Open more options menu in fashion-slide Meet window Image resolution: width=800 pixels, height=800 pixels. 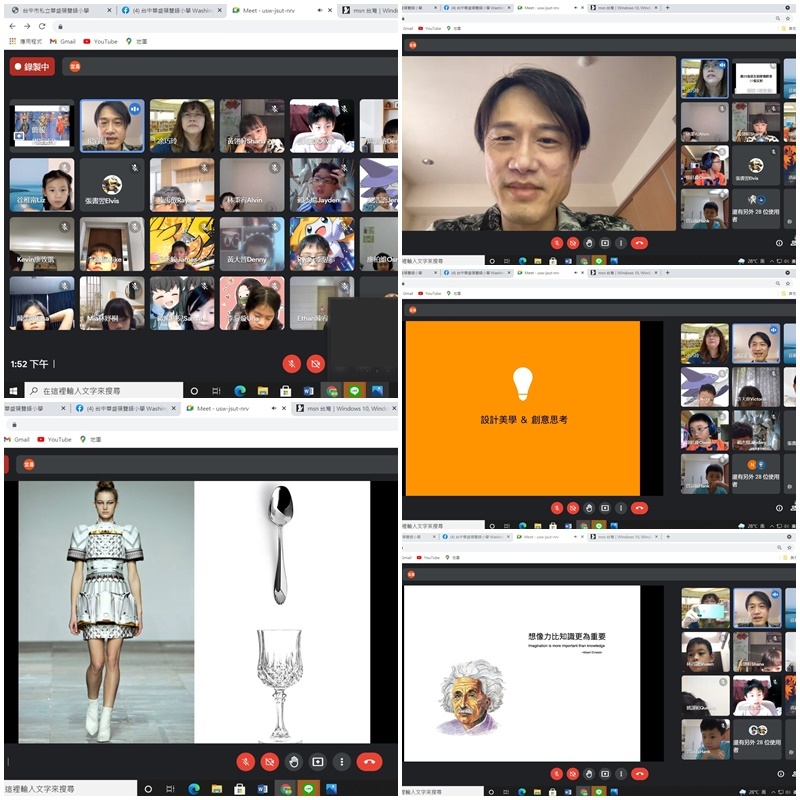point(341,762)
